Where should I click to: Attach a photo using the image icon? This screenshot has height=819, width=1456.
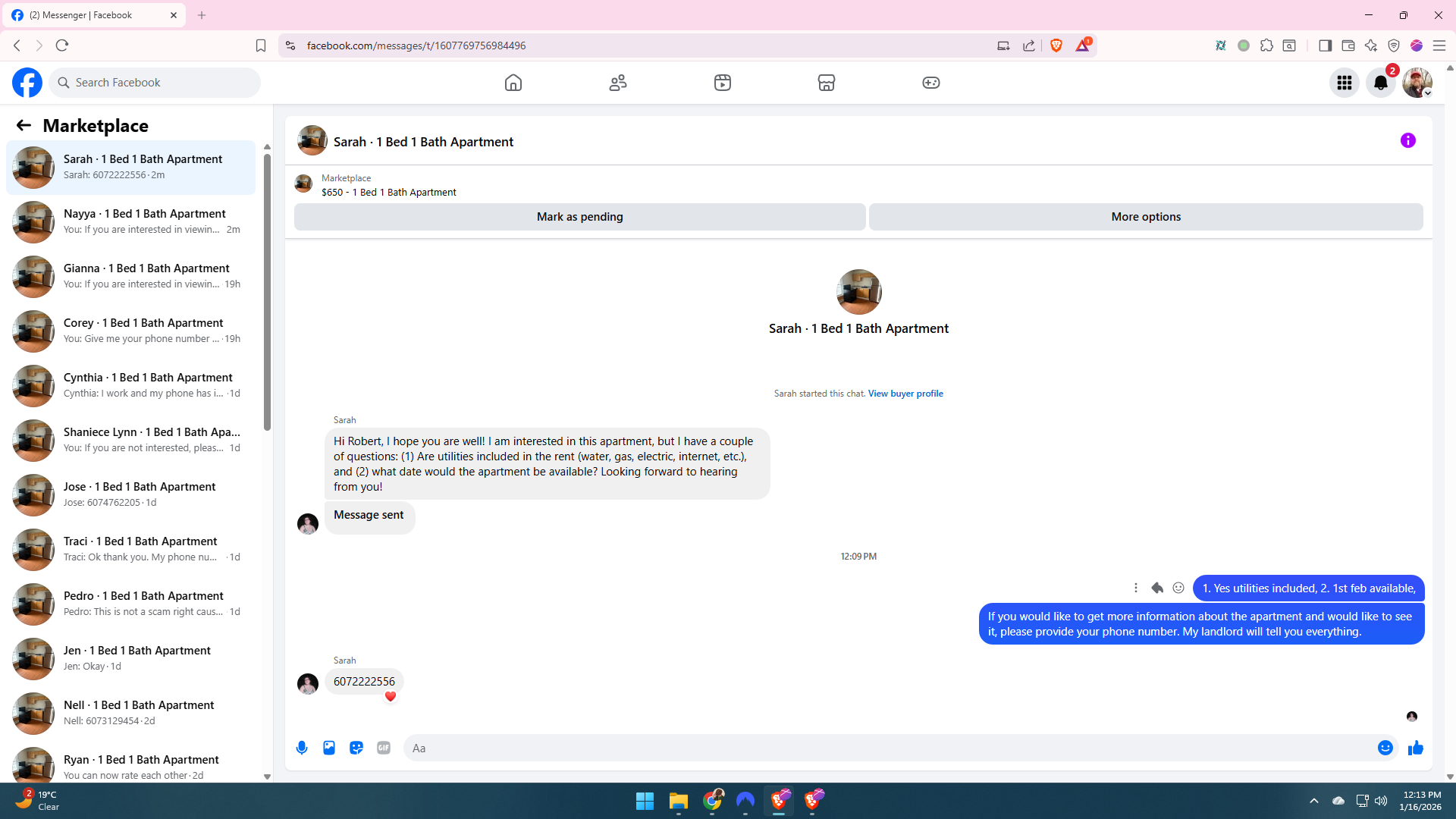click(x=329, y=748)
